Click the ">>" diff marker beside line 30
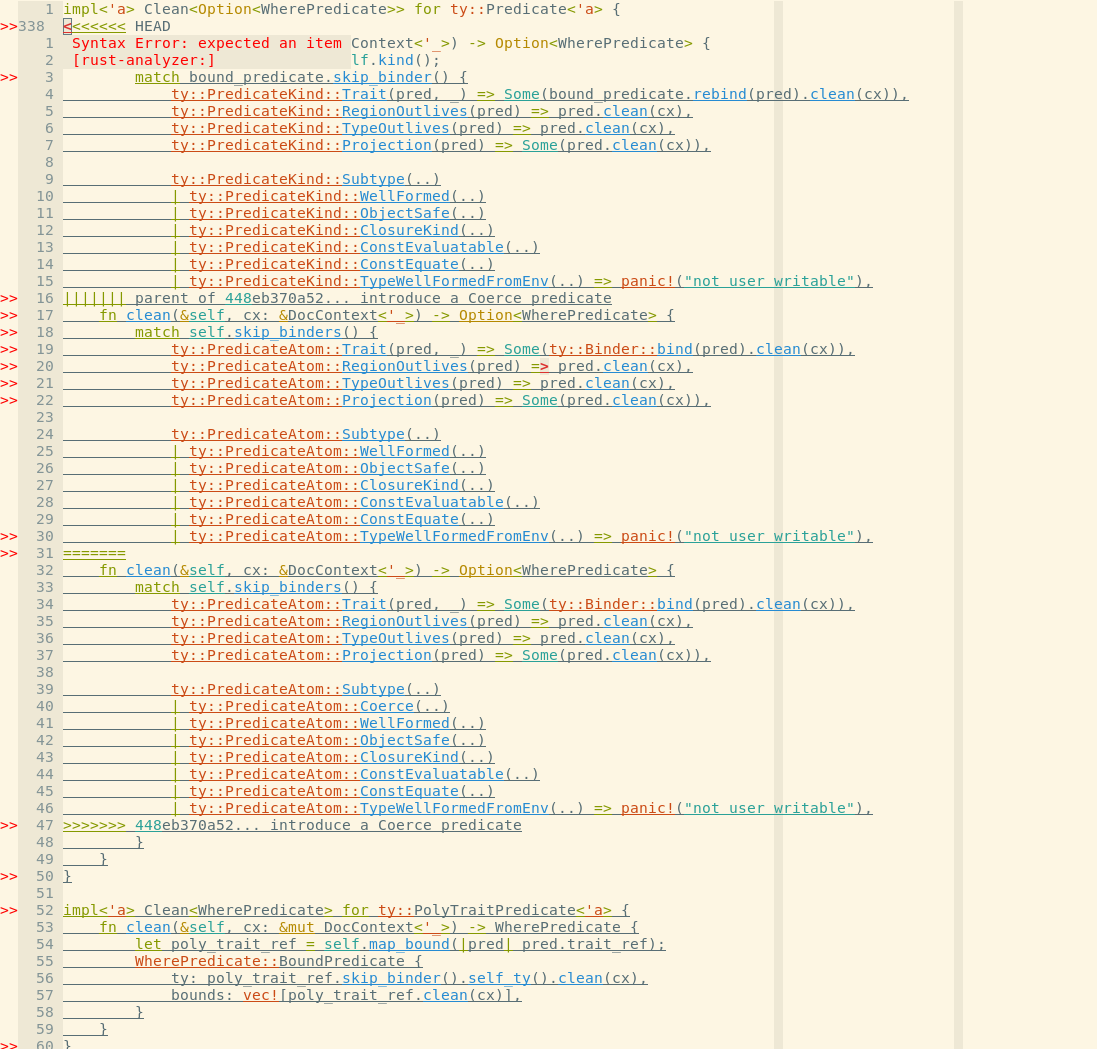 pyautogui.click(x=9, y=536)
